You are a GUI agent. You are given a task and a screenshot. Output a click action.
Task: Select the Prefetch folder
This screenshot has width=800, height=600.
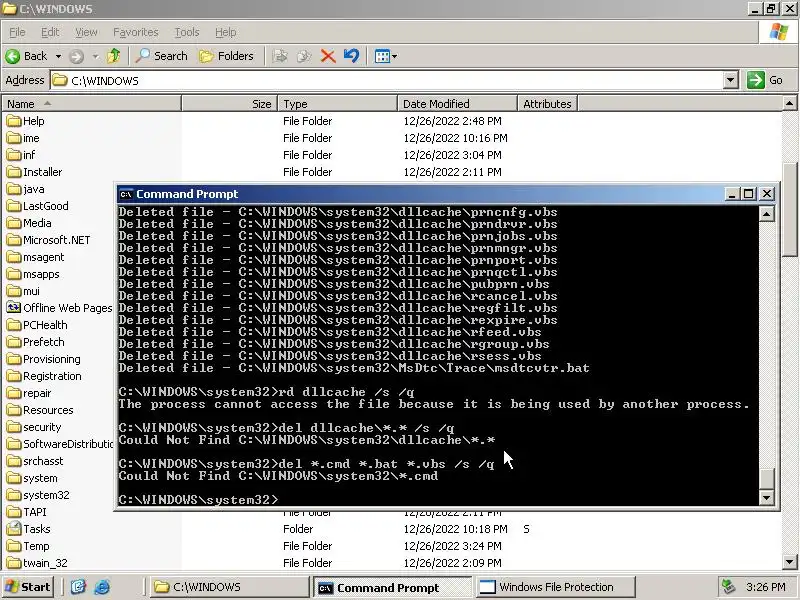pyautogui.click(x=35, y=342)
